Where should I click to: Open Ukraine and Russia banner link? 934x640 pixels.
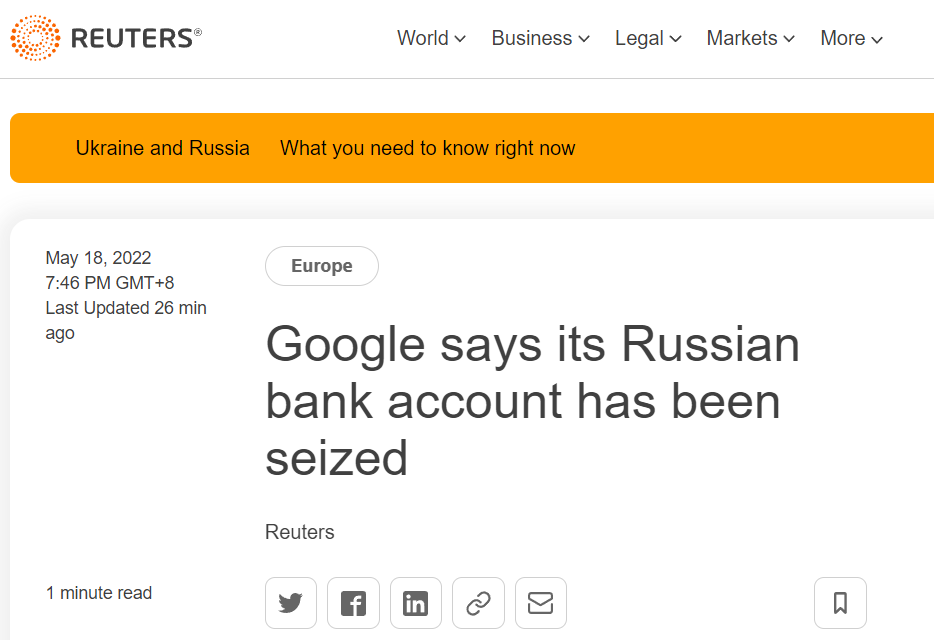(163, 148)
